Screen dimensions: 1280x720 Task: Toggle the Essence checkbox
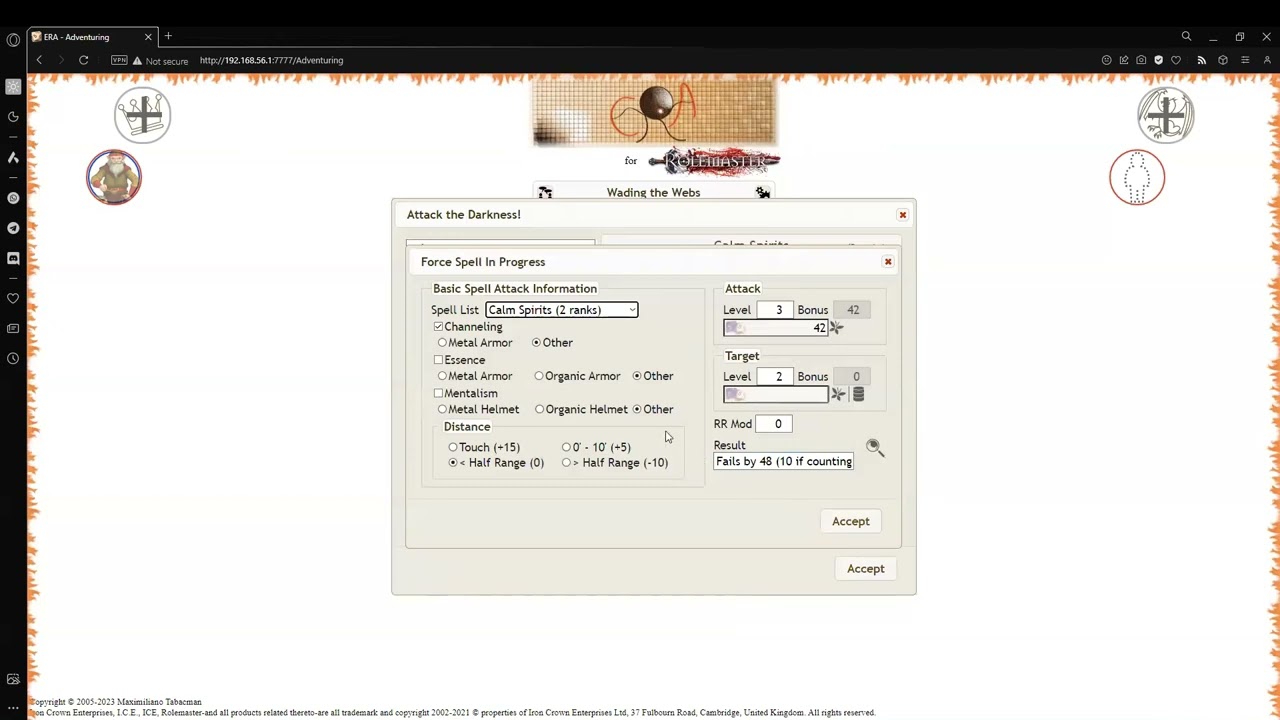click(438, 360)
